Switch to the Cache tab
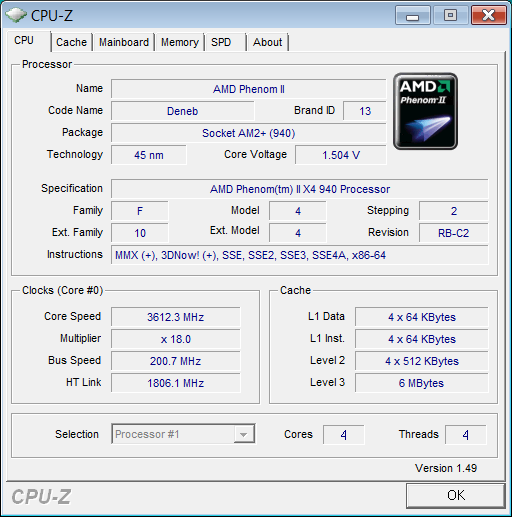Image resolution: width=512 pixels, height=517 pixels. click(x=71, y=42)
